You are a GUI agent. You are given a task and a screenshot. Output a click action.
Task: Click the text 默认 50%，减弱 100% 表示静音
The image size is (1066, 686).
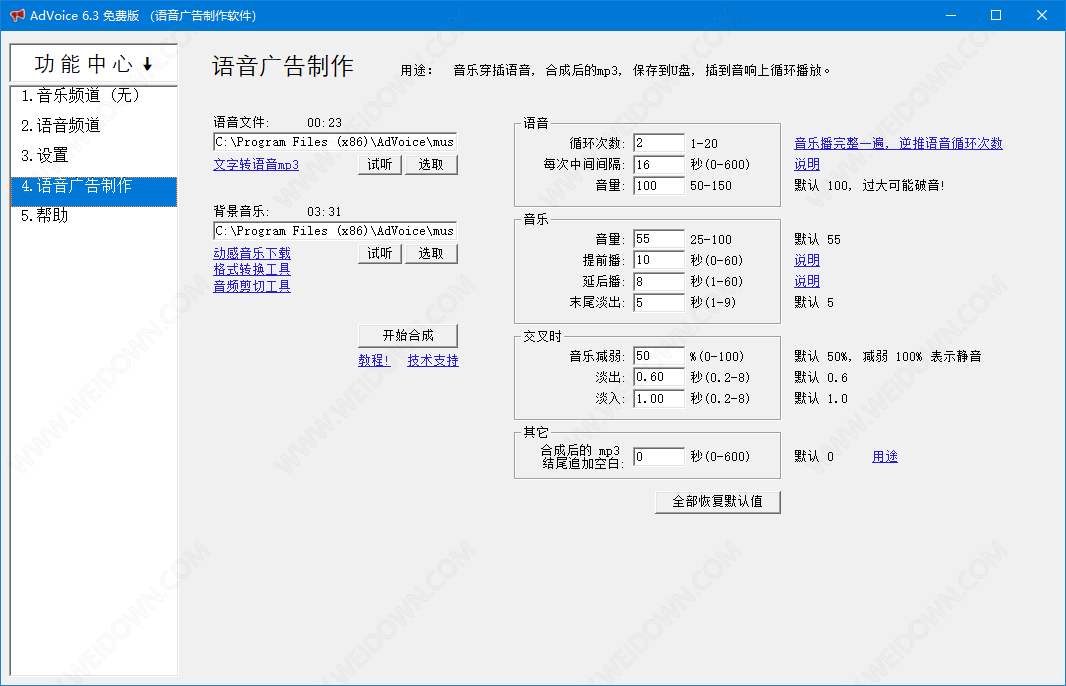888,356
